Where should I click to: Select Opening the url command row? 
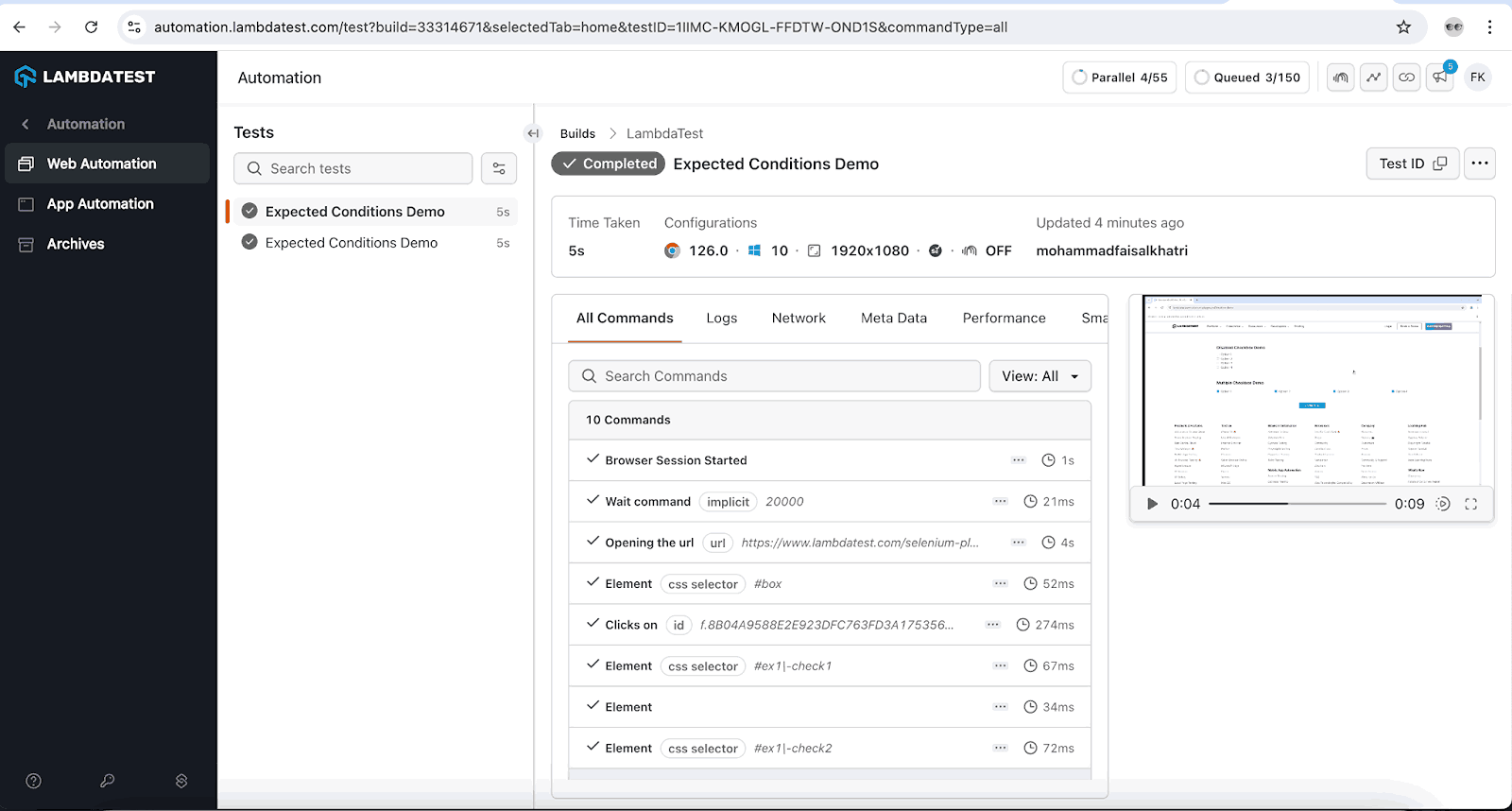[830, 543]
